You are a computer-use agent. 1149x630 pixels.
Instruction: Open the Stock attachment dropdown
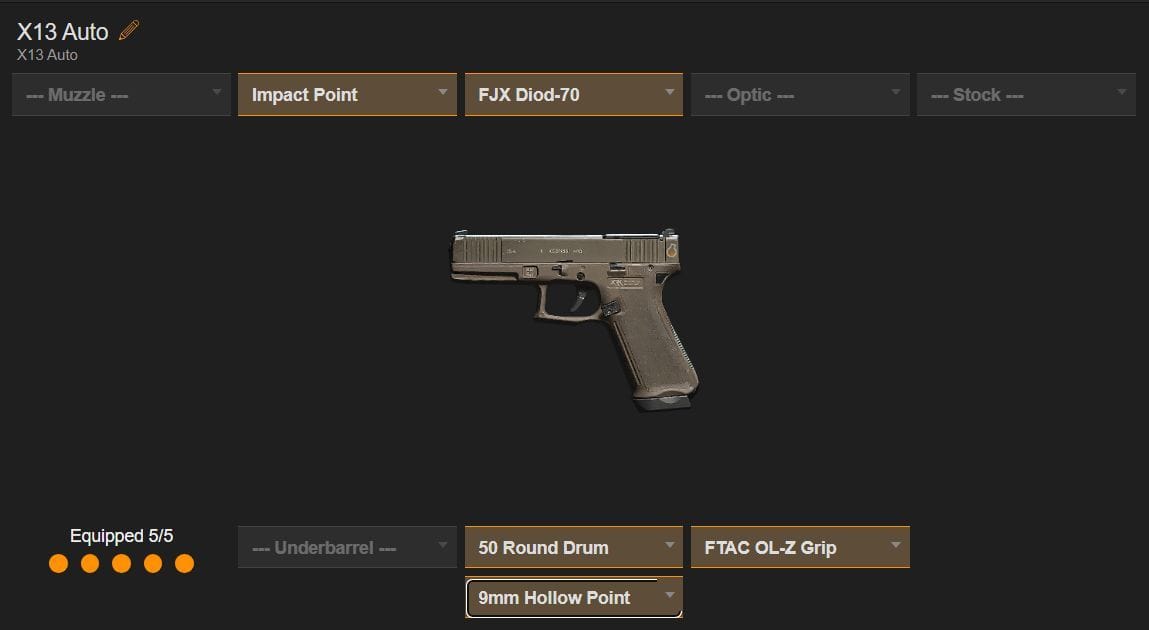(1026, 94)
